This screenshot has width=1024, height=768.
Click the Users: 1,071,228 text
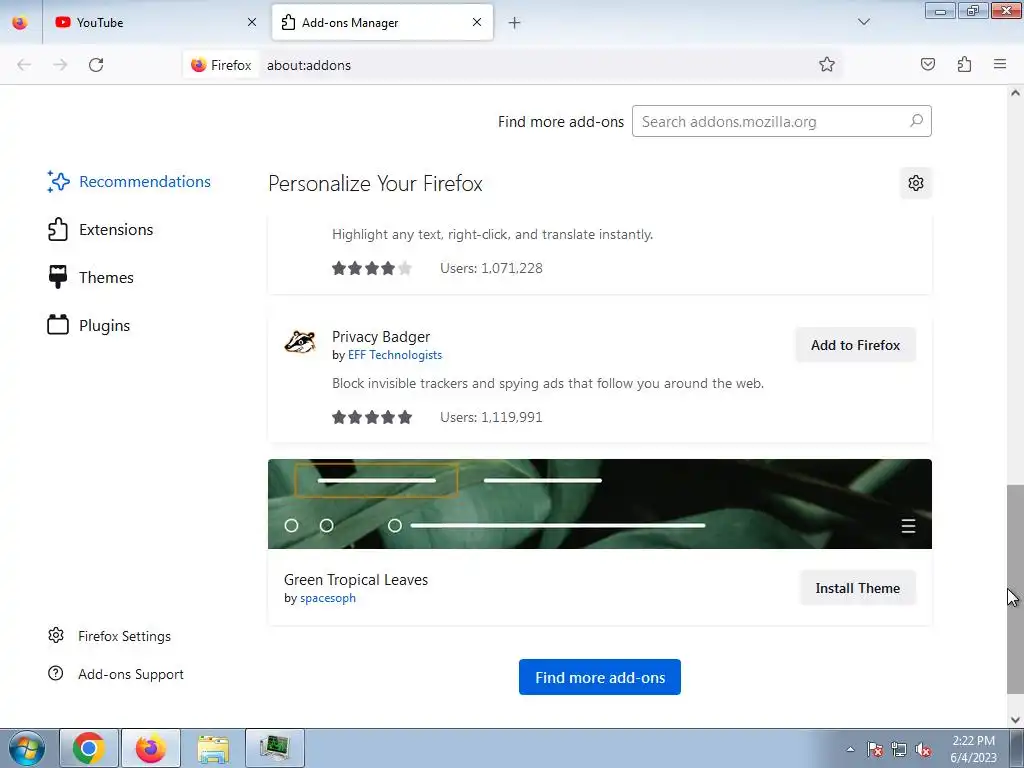coord(491,268)
